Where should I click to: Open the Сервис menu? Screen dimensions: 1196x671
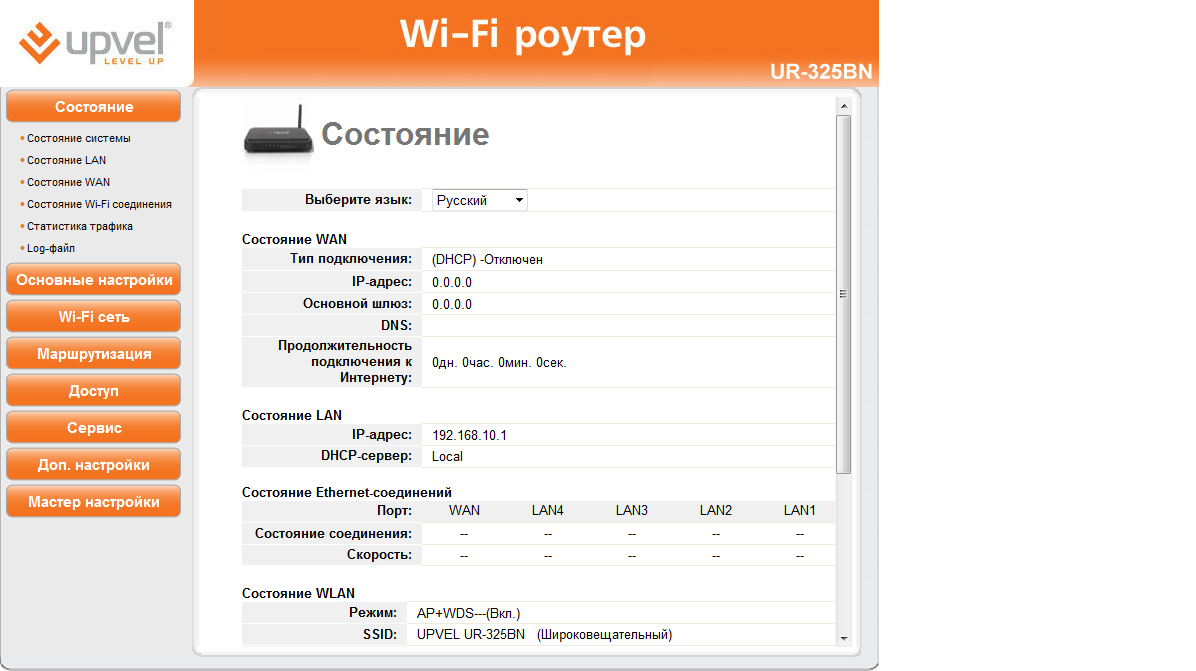point(94,428)
